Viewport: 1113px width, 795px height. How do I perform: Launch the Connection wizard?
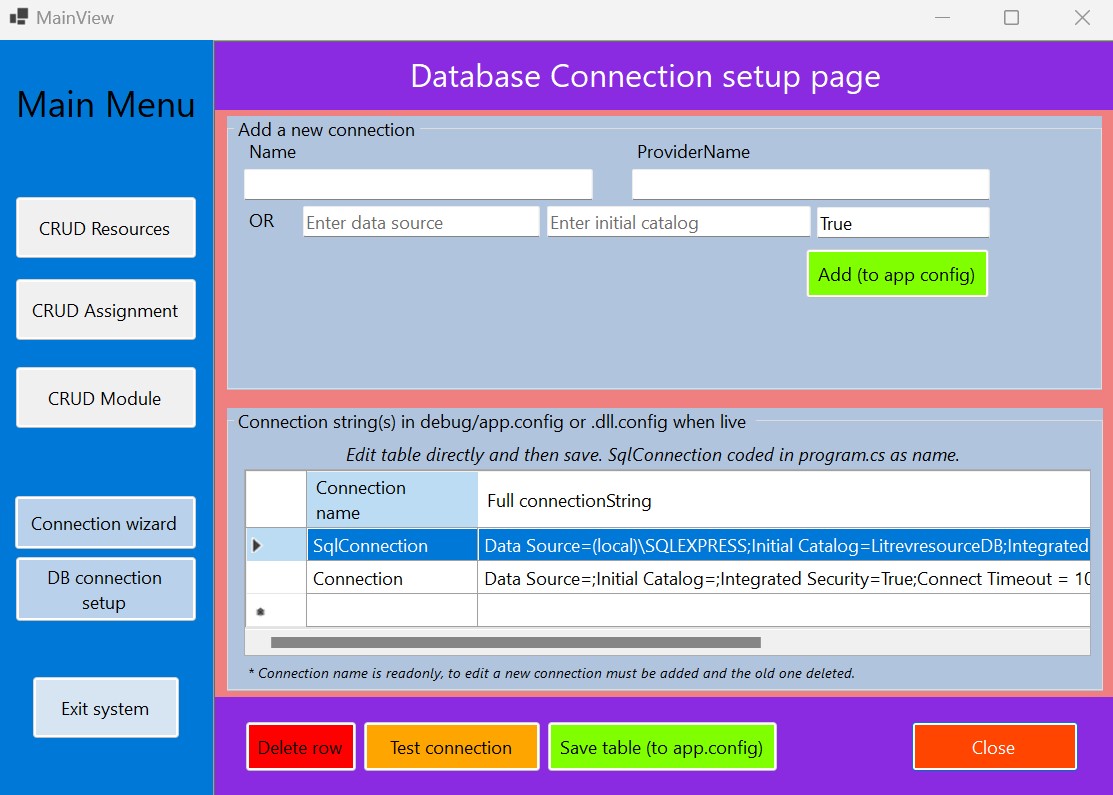point(105,523)
